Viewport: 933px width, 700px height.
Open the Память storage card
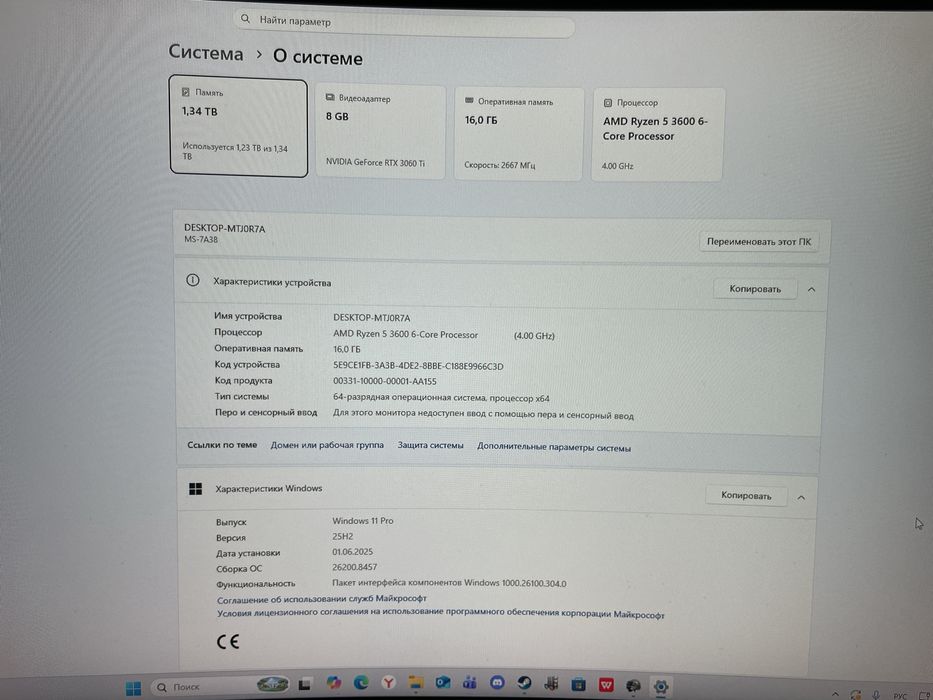click(x=239, y=126)
